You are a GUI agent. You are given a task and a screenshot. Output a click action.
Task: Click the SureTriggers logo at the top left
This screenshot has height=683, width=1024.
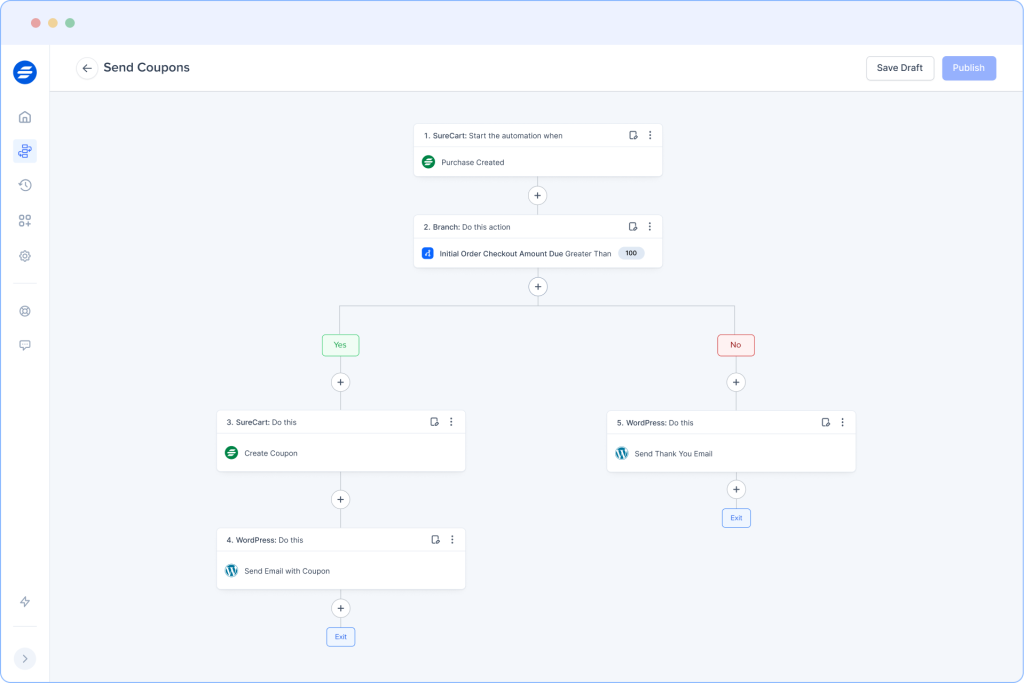pyautogui.click(x=24, y=72)
